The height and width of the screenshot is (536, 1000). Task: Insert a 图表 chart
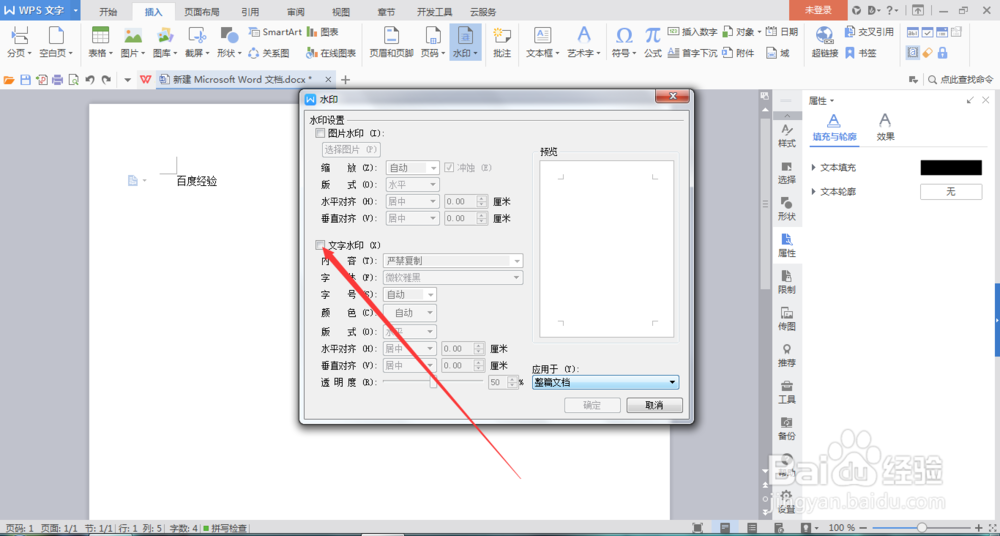[x=323, y=32]
